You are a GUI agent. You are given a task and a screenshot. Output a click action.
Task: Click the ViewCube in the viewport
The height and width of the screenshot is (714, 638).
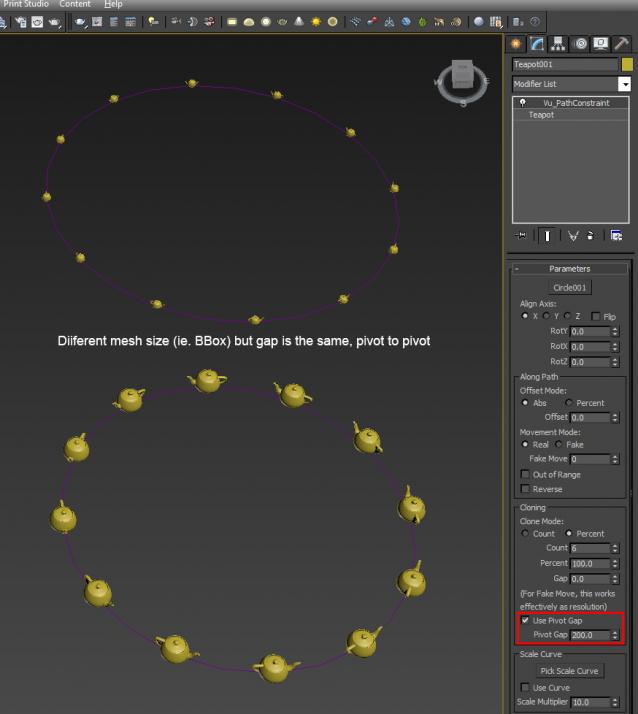[463, 77]
